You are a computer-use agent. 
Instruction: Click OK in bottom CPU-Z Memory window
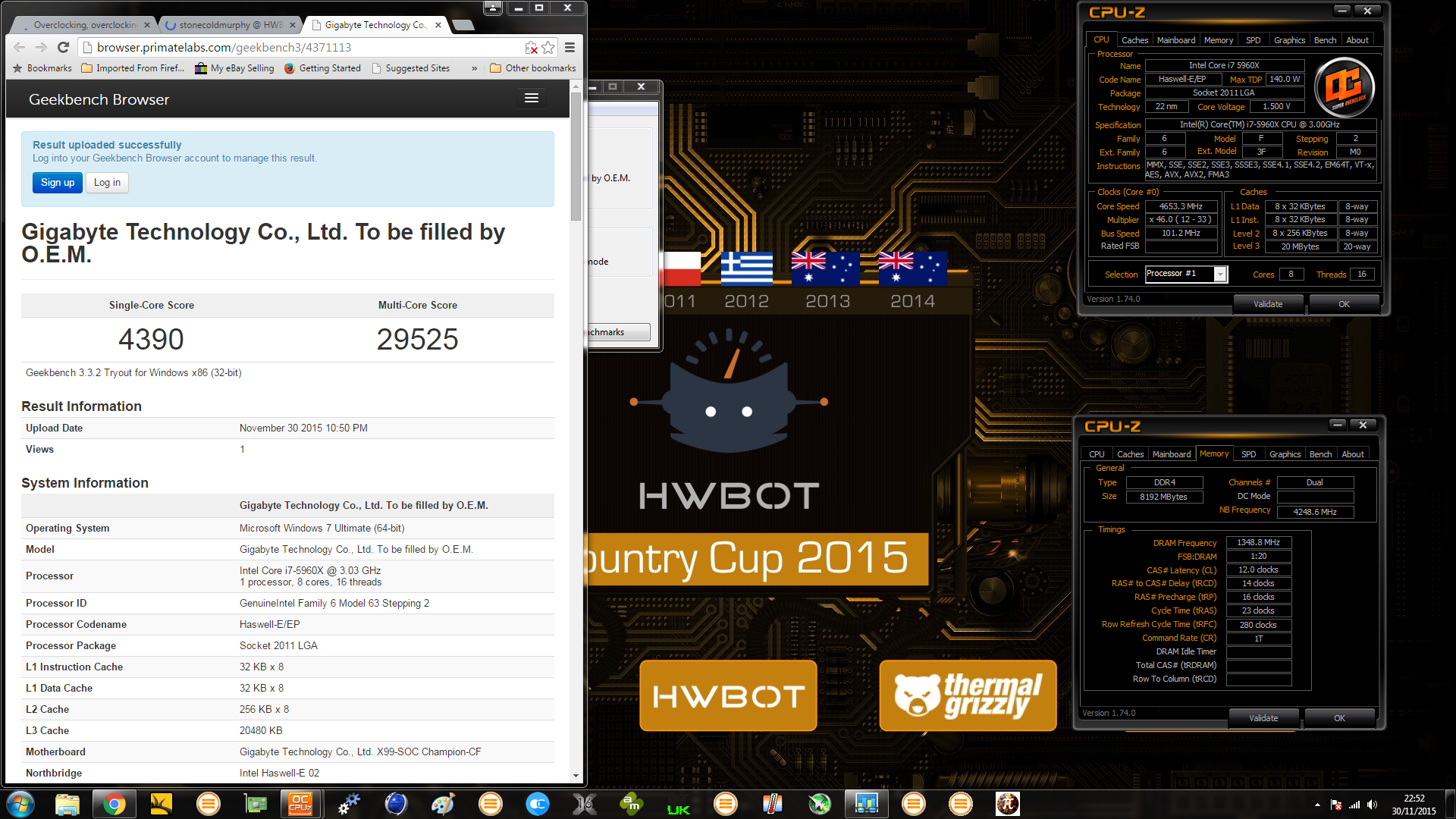1339,718
